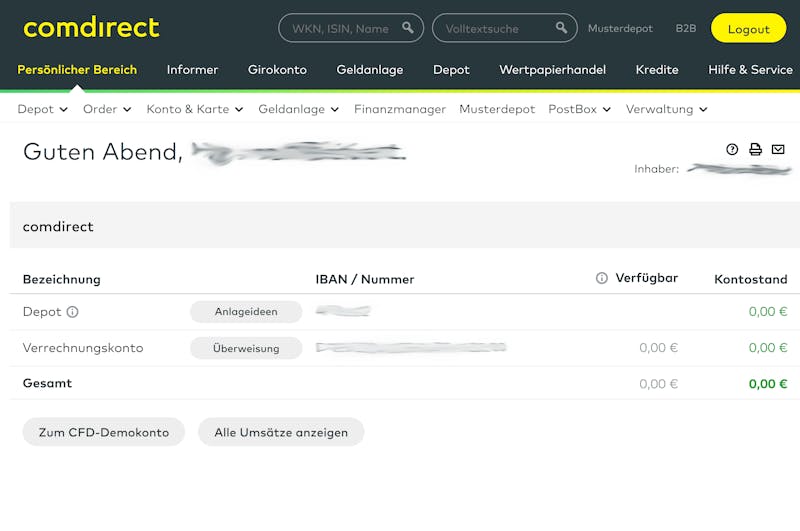Open the Wertpapierhandel main menu
Screen dimensions: 800x531
[x=553, y=70]
